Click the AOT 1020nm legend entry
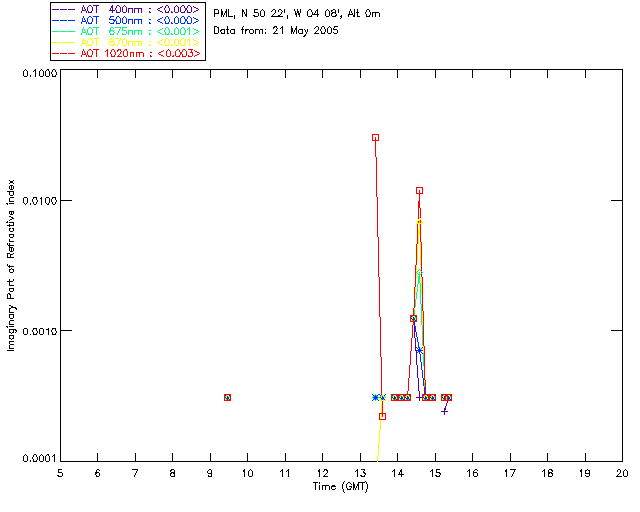The width and height of the screenshot is (640, 512). (x=127, y=53)
